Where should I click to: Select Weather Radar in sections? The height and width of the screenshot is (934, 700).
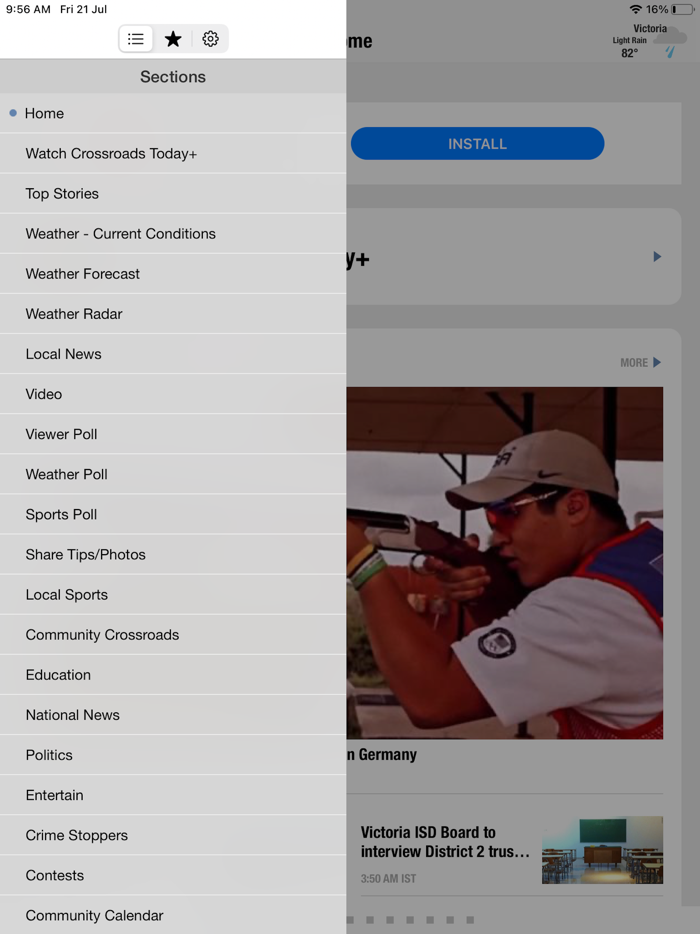(x=173, y=314)
